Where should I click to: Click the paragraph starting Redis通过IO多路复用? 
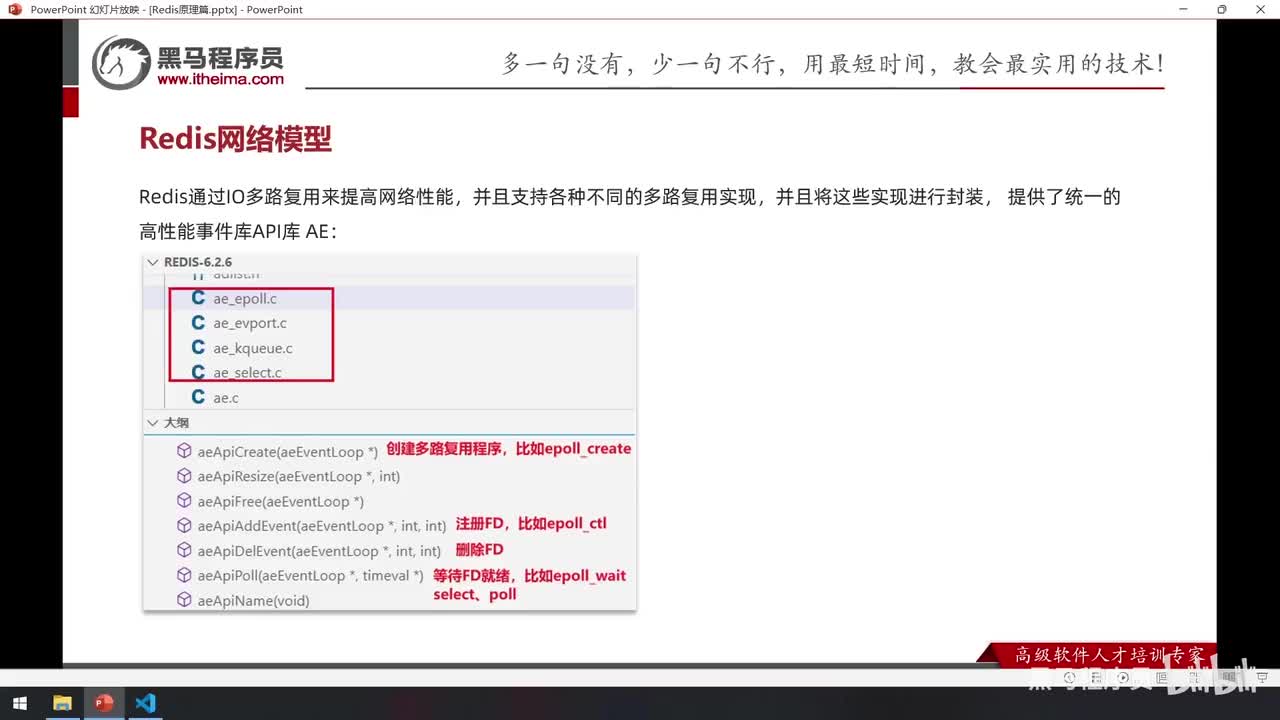point(630,197)
